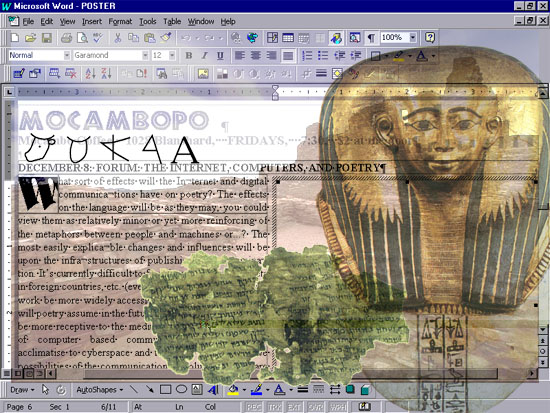Screen dimensions: 550x413
Task: Select the Oval drawing tool
Action: pyautogui.click(x=181, y=390)
